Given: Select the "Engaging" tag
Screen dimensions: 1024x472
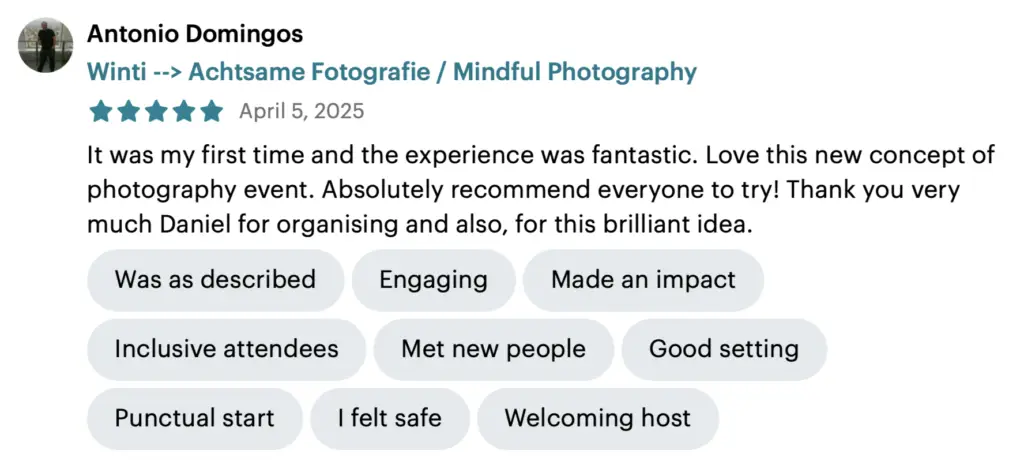Looking at the screenshot, I should coord(433,280).
